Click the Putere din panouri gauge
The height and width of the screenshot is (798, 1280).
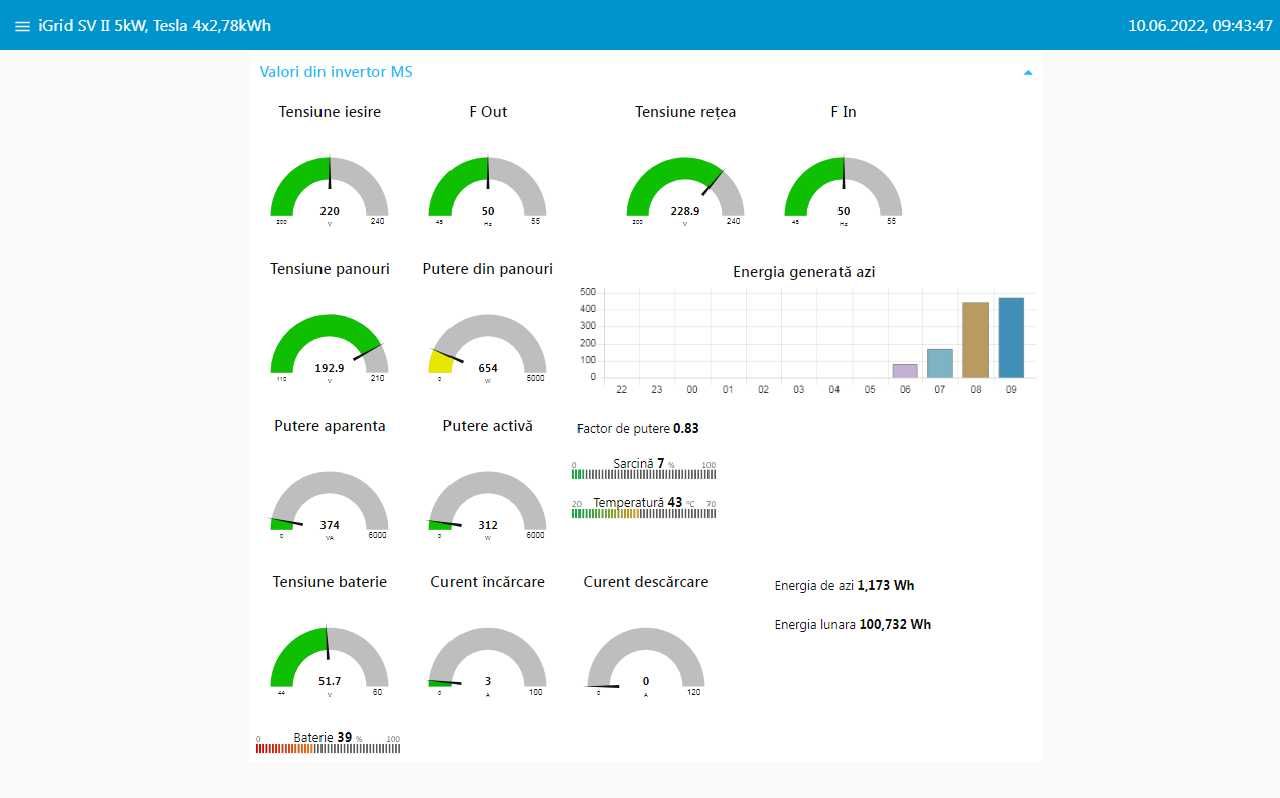(x=488, y=348)
